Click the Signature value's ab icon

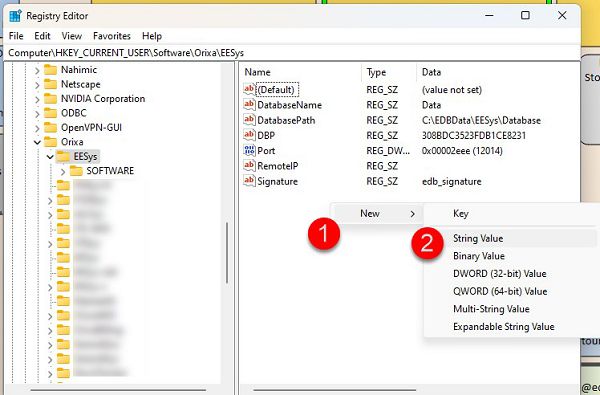click(249, 181)
